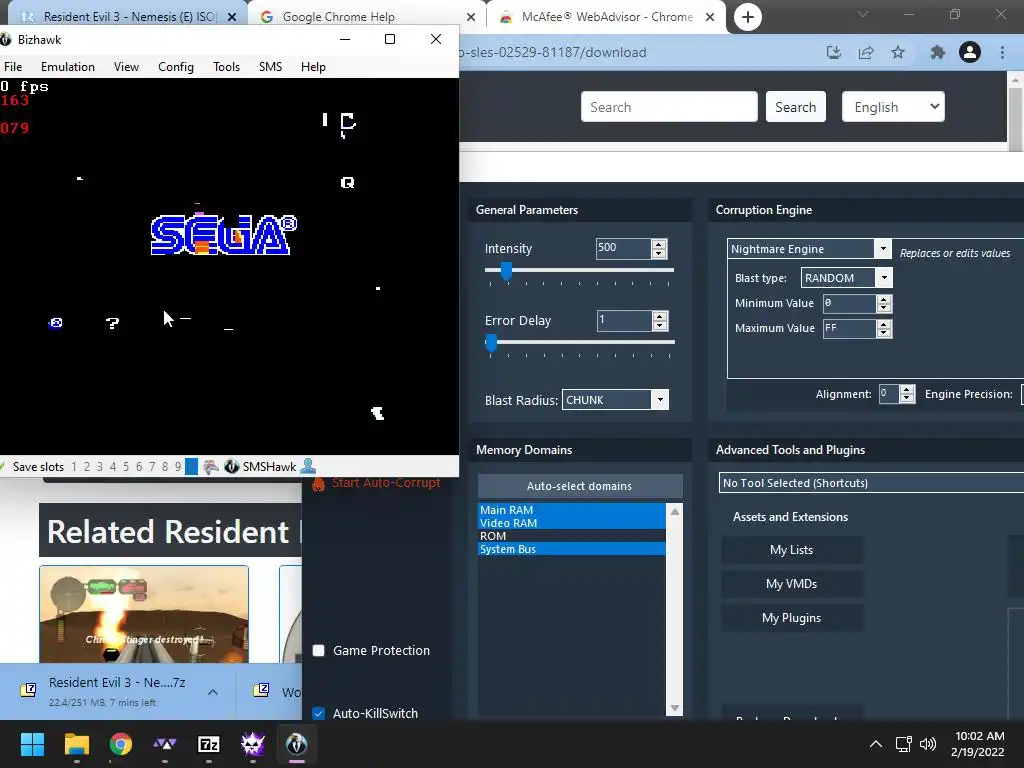This screenshot has height=768, width=1024.
Task: Open My Plugins
Action: coord(792,618)
